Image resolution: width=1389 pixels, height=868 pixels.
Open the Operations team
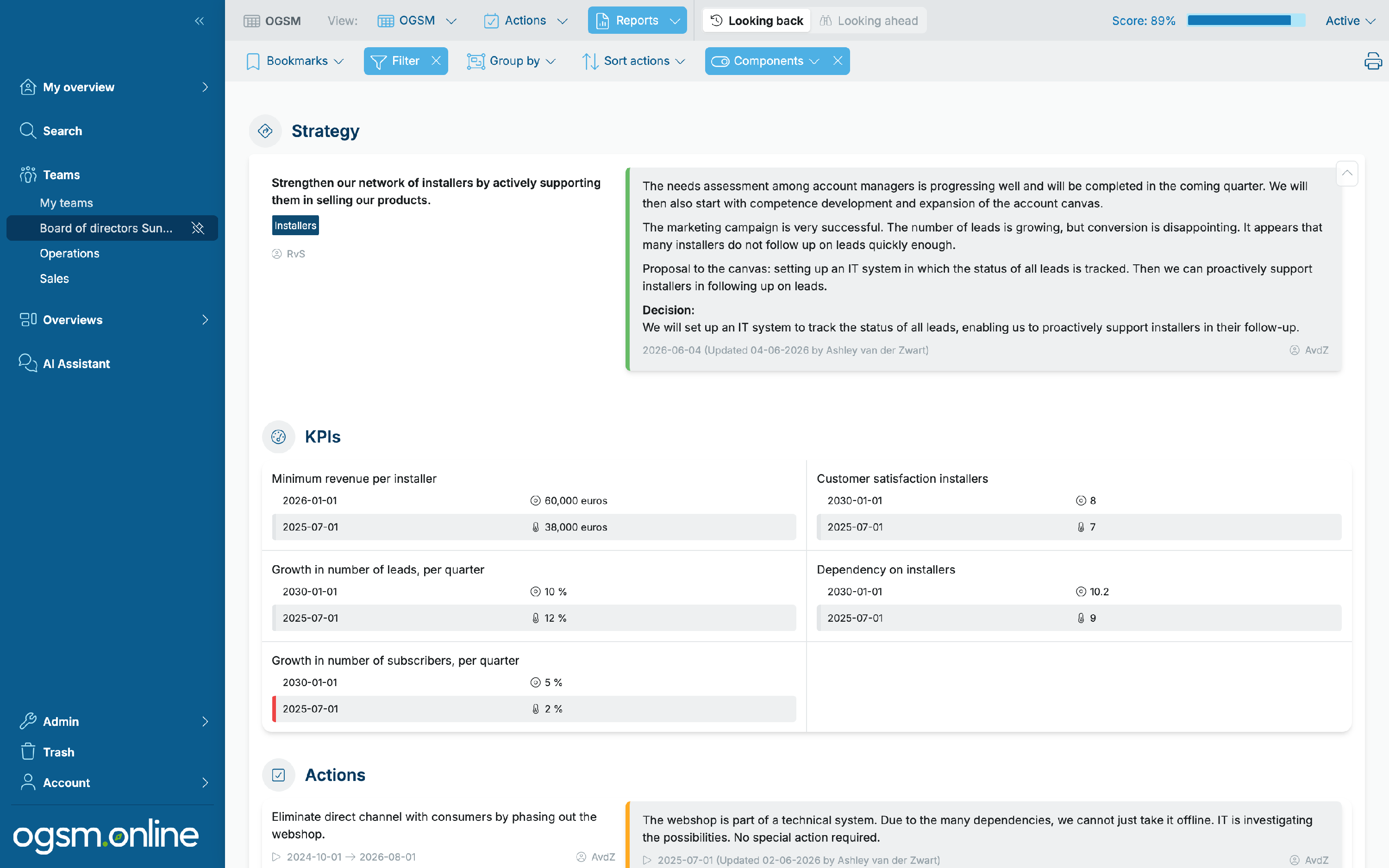(69, 253)
